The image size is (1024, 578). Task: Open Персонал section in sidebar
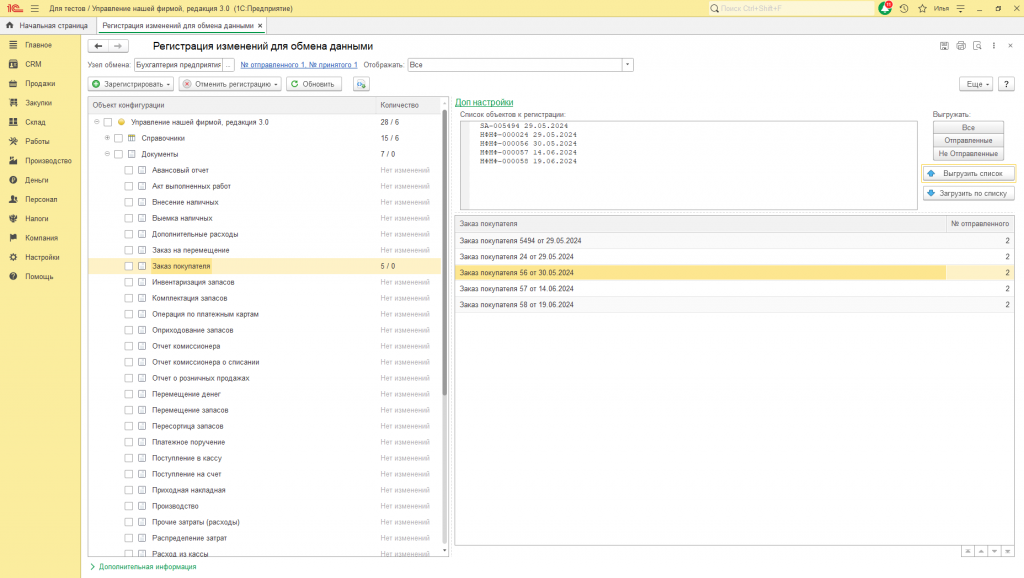click(40, 199)
